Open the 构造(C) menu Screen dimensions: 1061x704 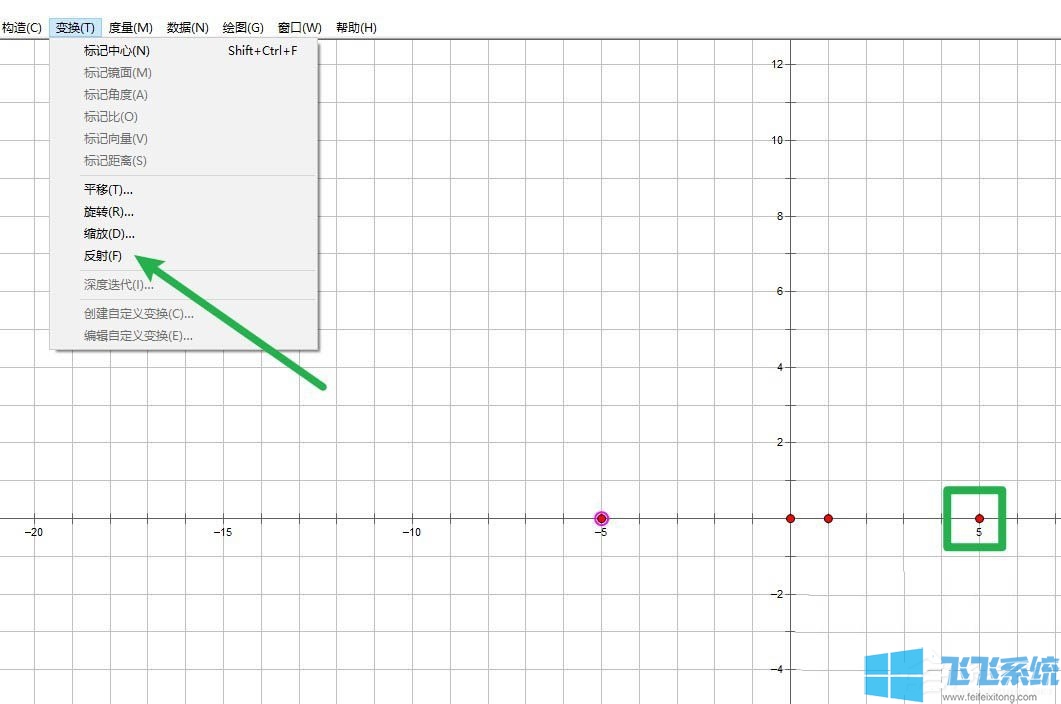pos(21,28)
